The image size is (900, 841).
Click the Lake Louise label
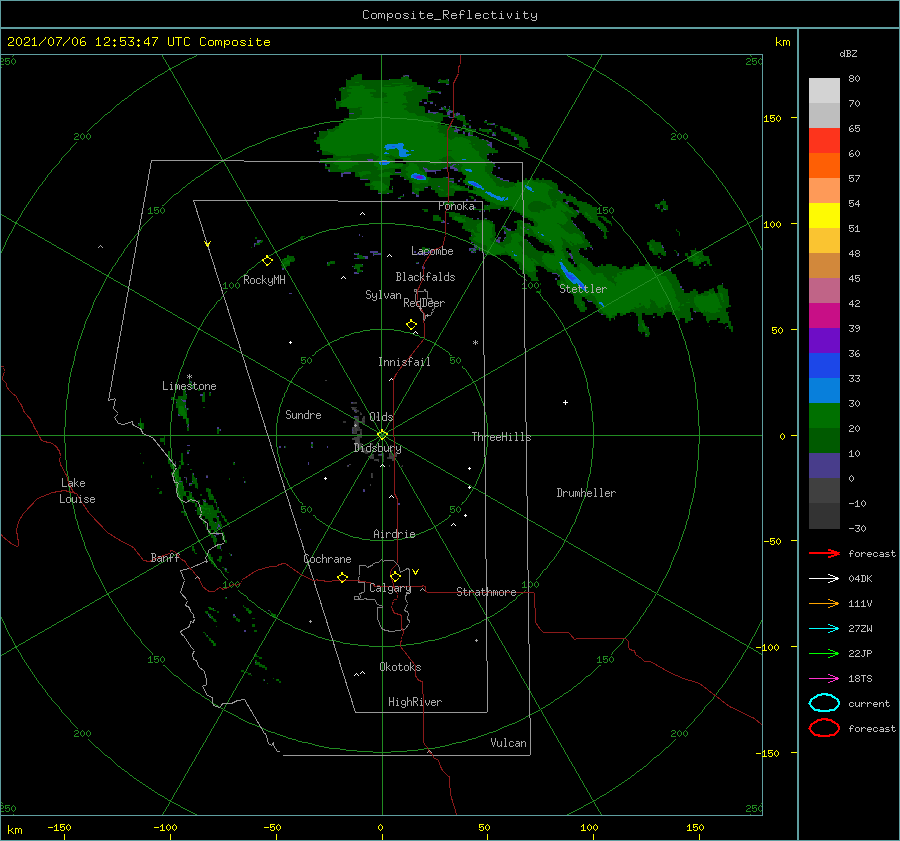[x=77, y=491]
